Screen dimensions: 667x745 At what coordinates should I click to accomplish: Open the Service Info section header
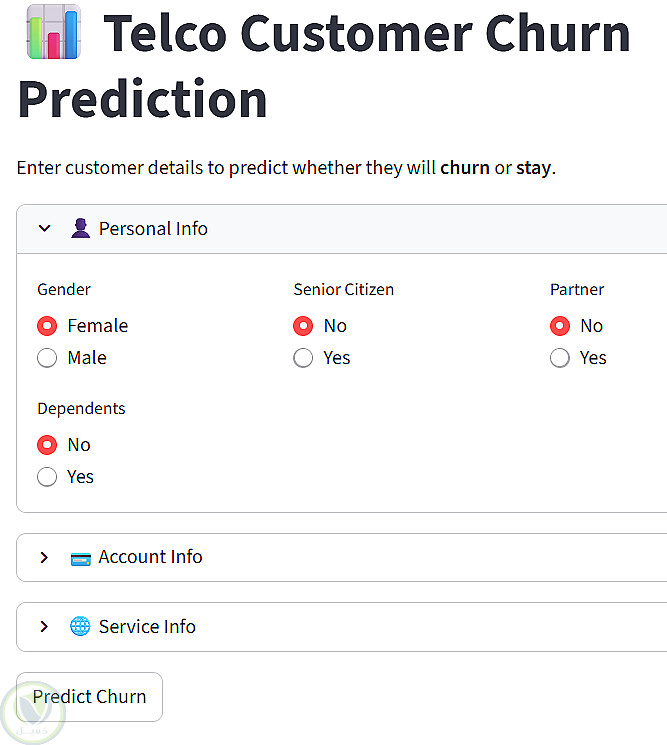147,627
